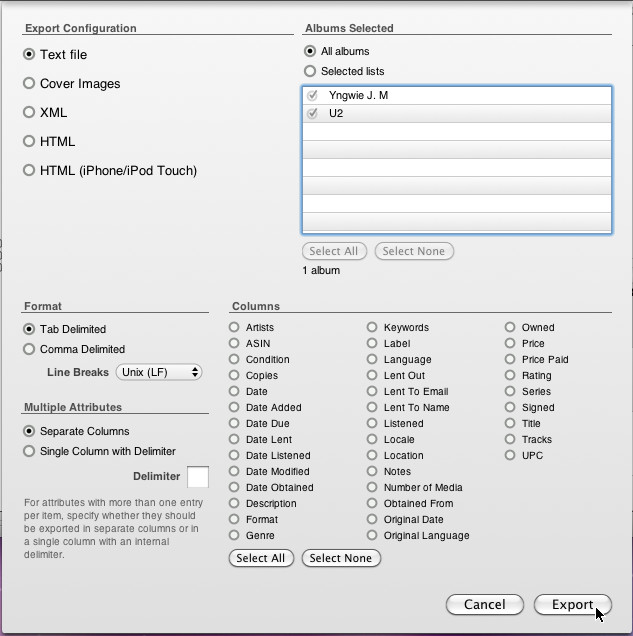Enable the UPC column
Viewport: 633px width, 636px height.
point(510,455)
